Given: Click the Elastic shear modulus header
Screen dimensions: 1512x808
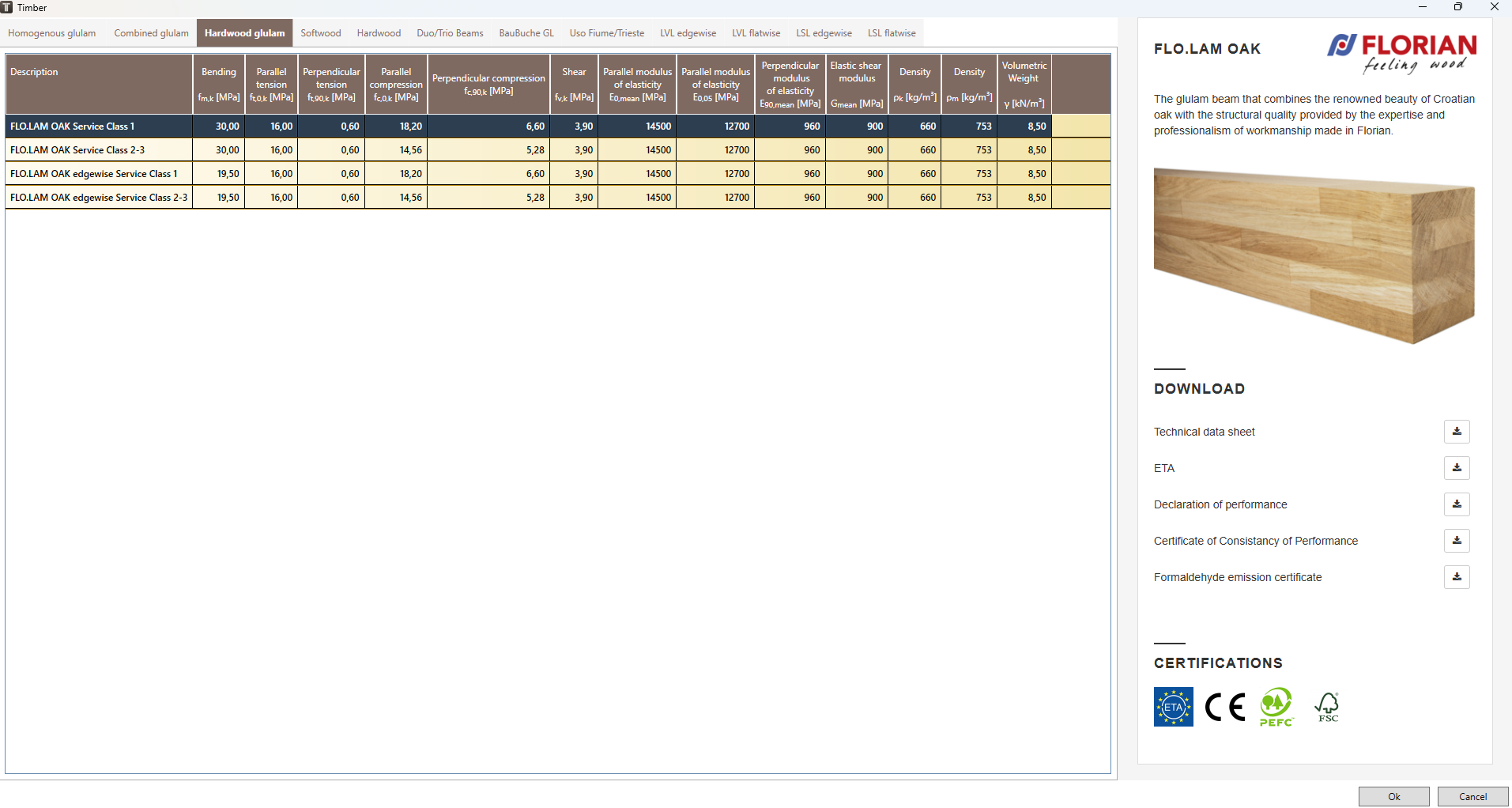Looking at the screenshot, I should [x=857, y=84].
